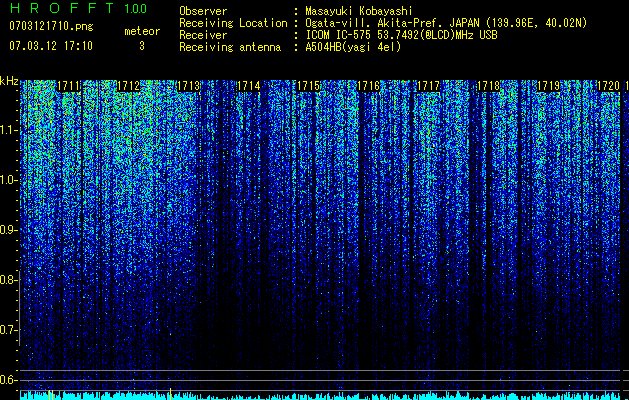Screen dimensions: 629x400
Task: Click the 1720 time marker
Action: coord(609,86)
